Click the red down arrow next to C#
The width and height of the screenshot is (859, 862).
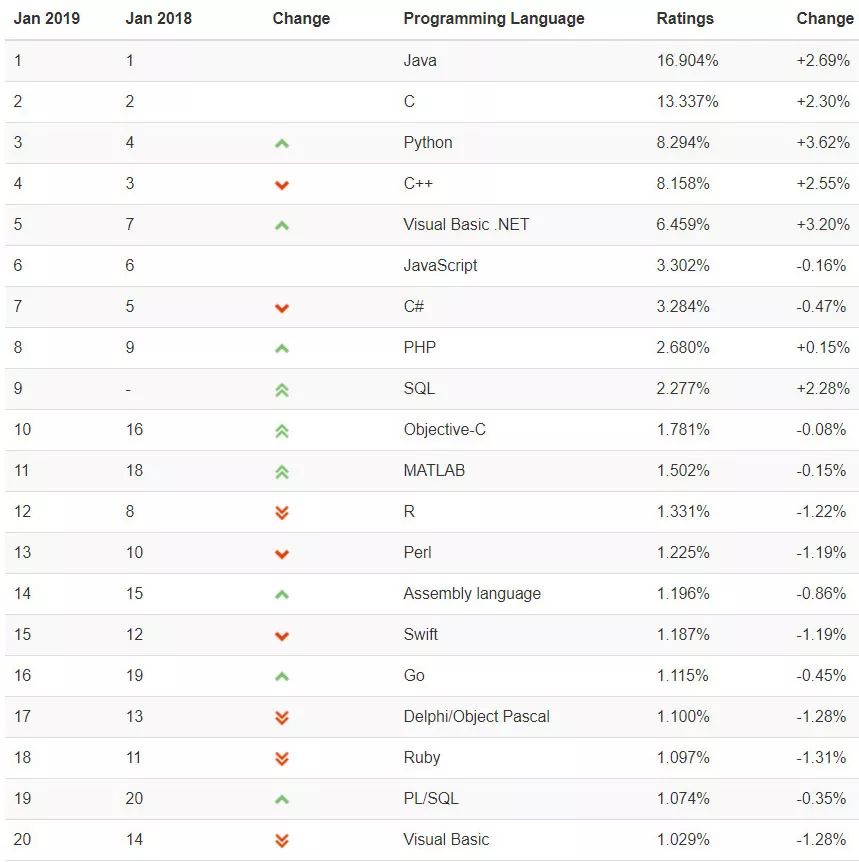[282, 307]
